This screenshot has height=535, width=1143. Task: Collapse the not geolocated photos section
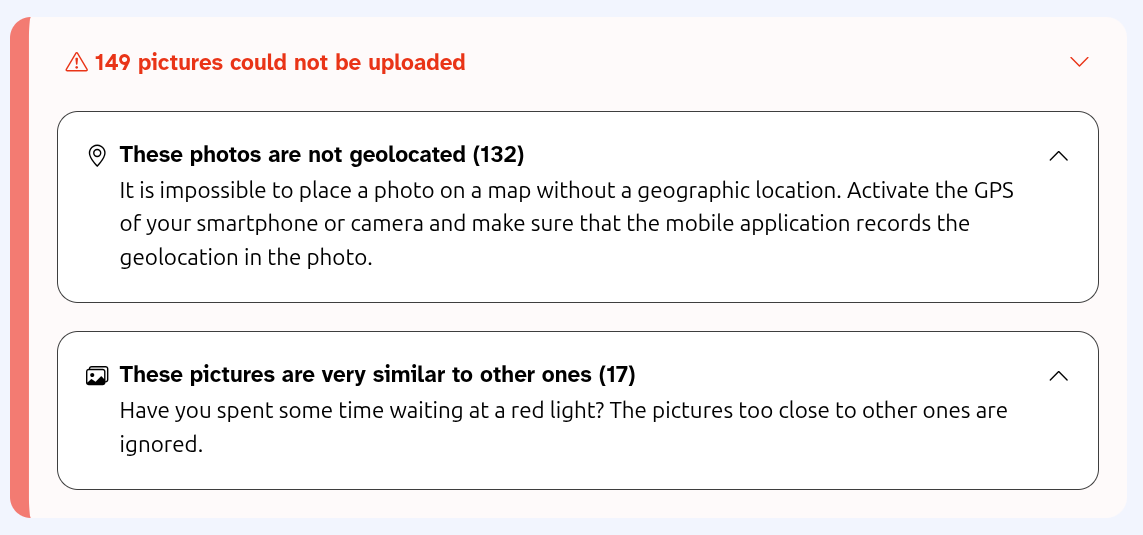(x=1058, y=156)
